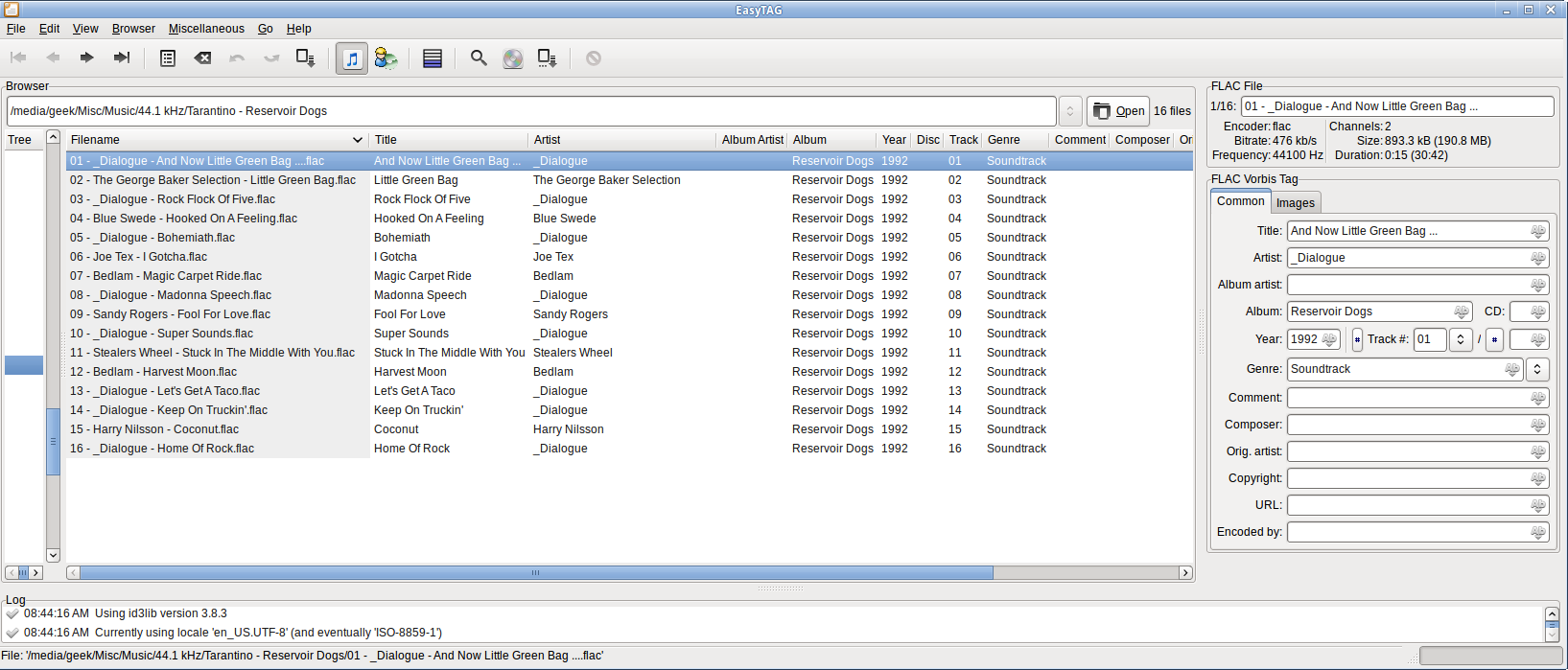
Task: Apply Year icon inside the Year field
Action: (1328, 339)
